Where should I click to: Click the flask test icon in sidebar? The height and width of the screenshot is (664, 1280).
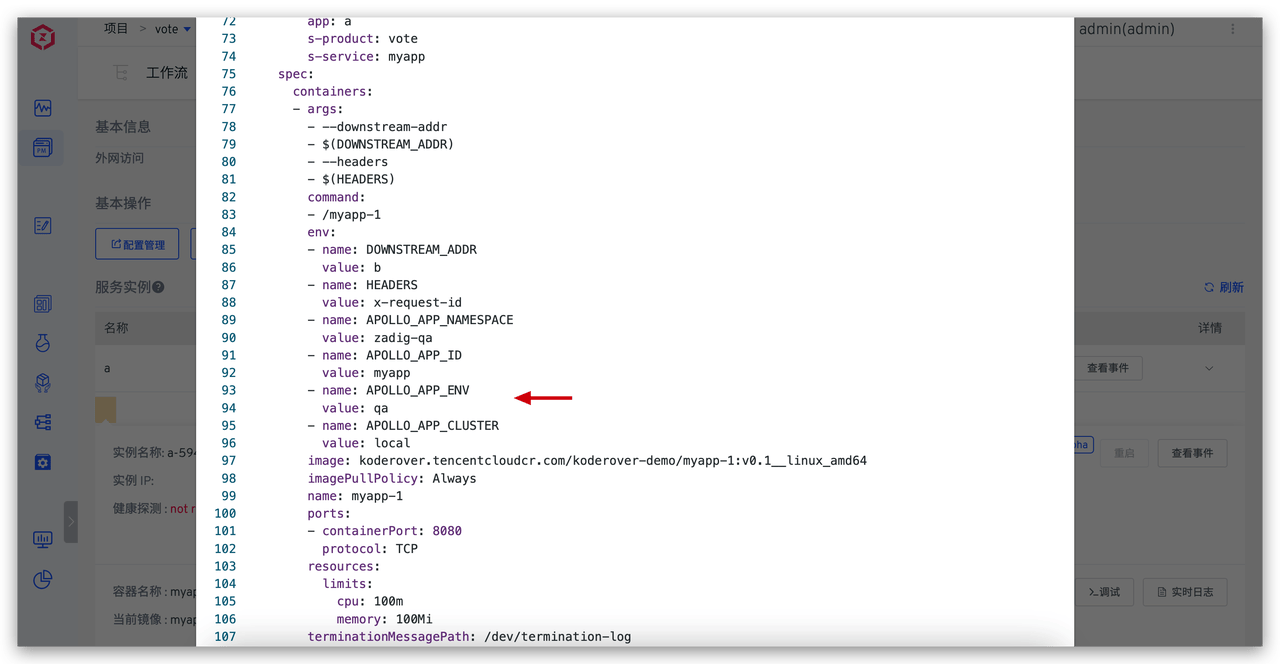click(x=42, y=343)
